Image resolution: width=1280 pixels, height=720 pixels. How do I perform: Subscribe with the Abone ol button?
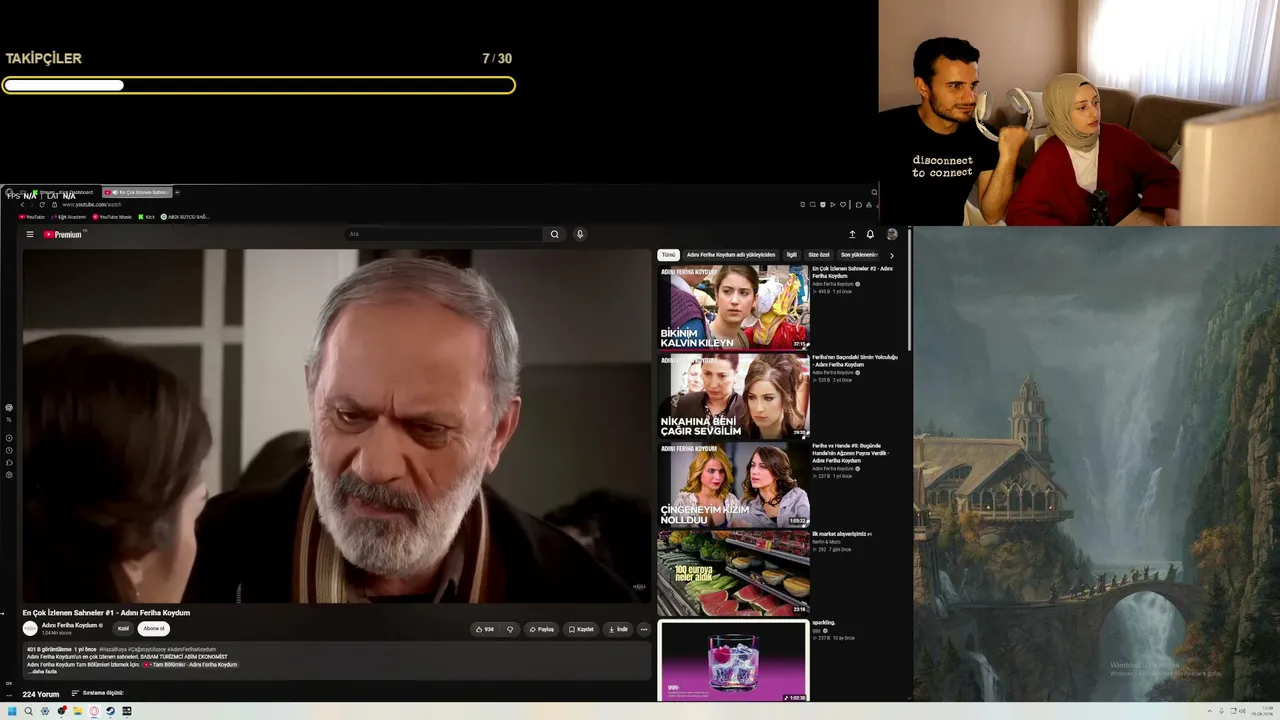click(153, 629)
